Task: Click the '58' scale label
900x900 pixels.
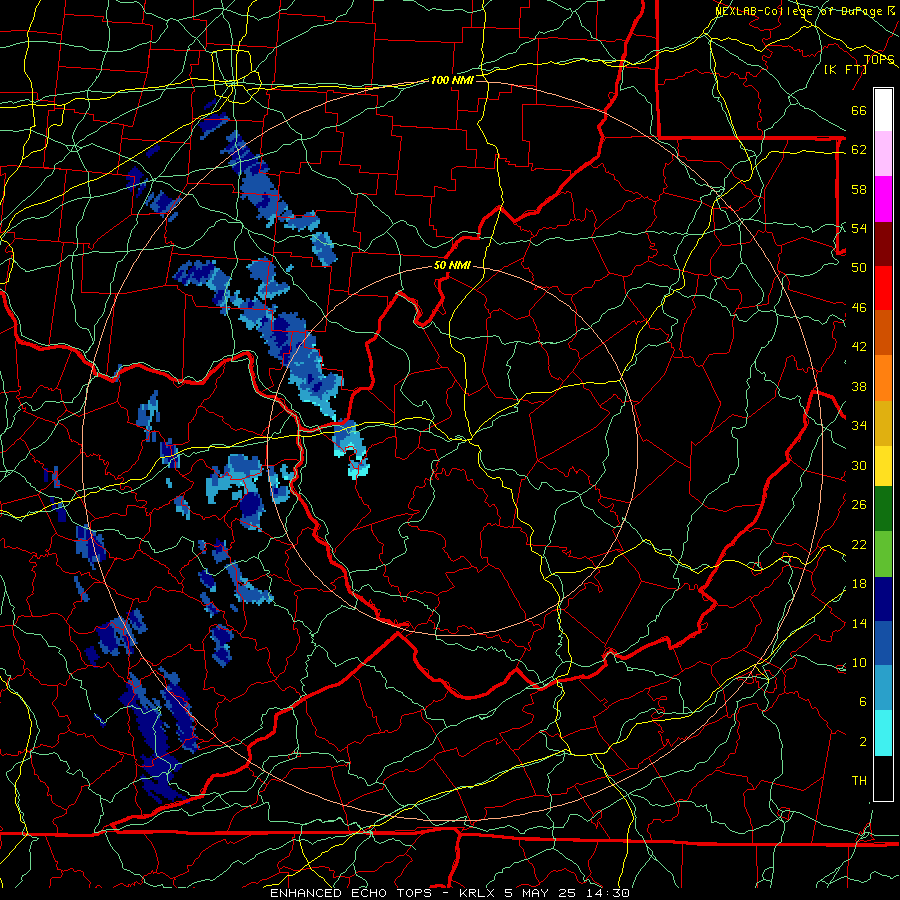Action: [859, 189]
